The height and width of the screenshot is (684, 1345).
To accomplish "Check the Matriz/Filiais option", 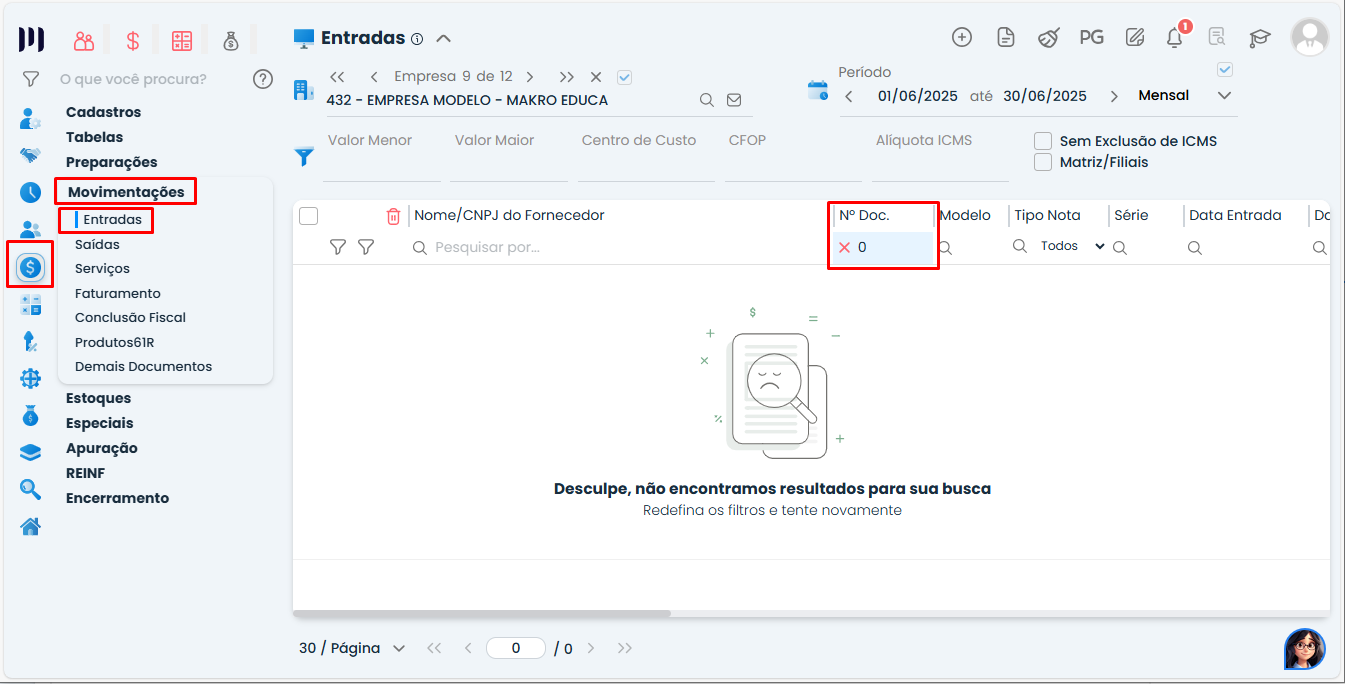I will pos(1043,161).
